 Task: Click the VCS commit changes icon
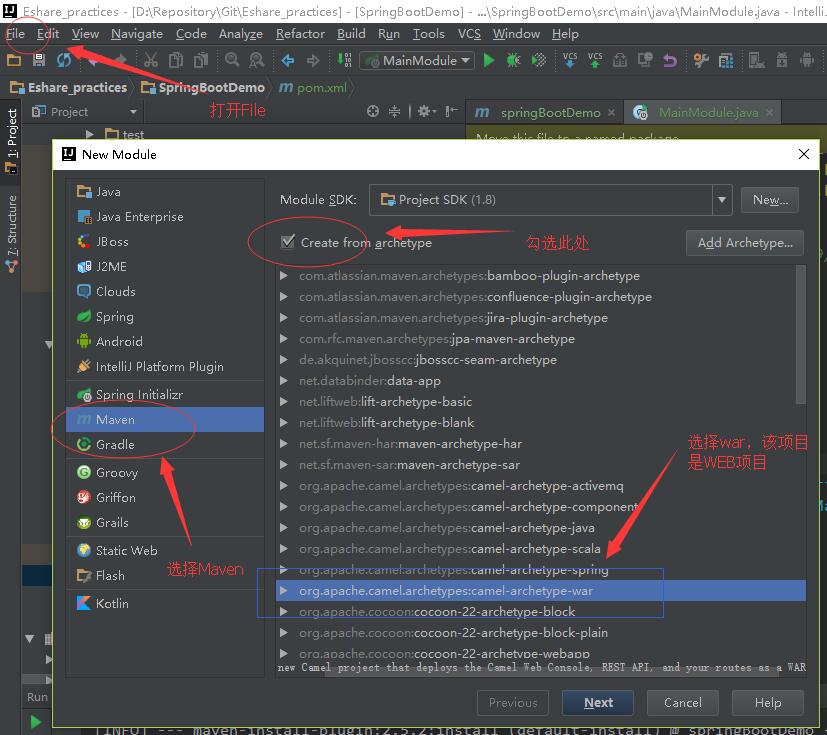(x=595, y=60)
